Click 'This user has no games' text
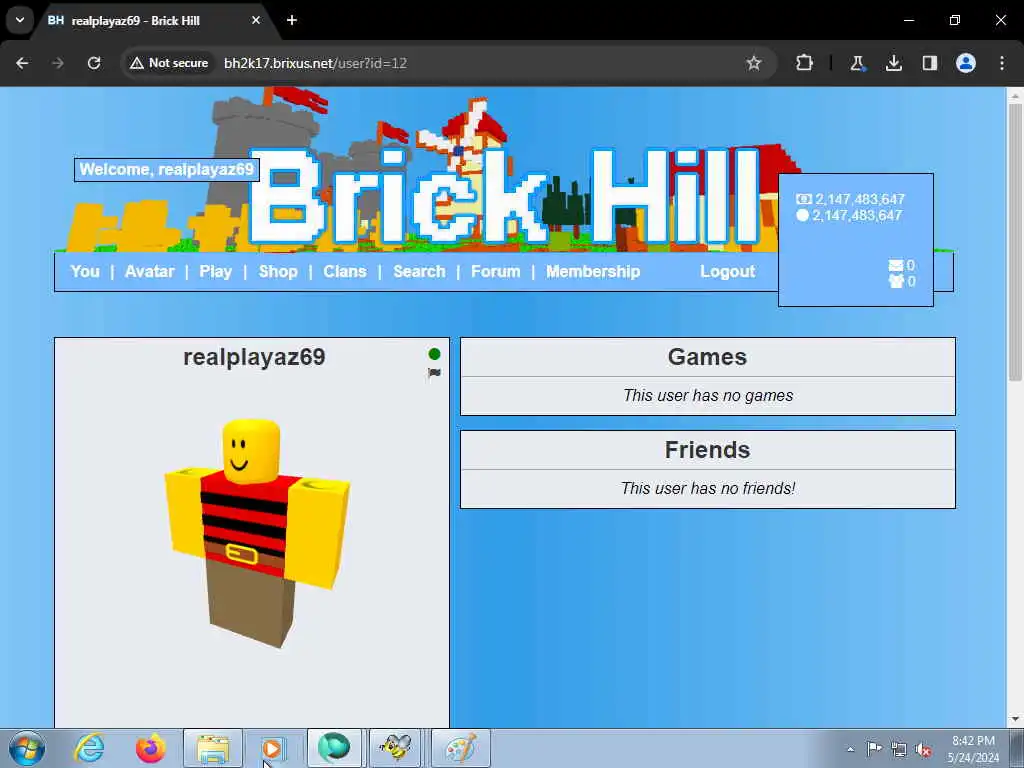Screen dimensions: 1024x768 pos(708,396)
